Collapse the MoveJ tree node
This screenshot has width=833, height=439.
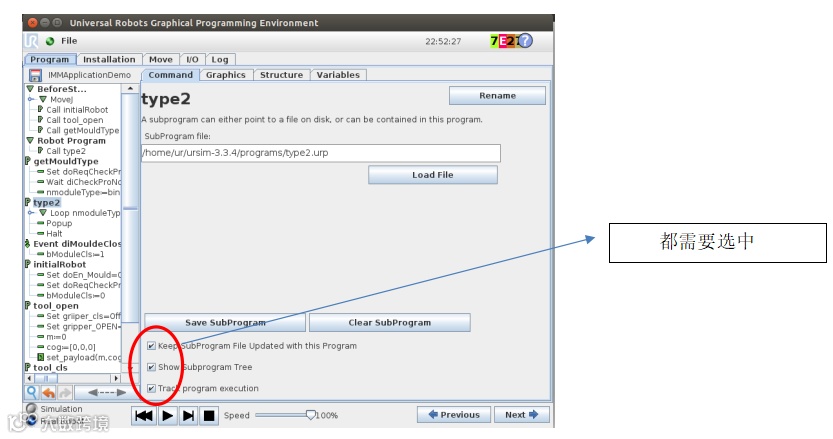[43, 99]
